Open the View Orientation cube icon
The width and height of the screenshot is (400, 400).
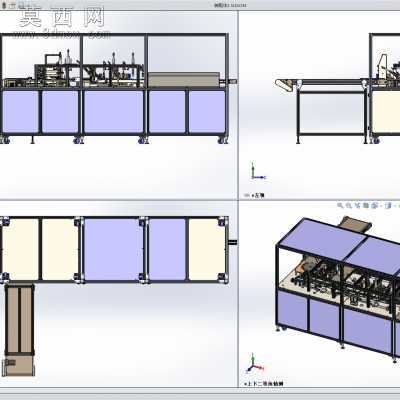click(375, 205)
